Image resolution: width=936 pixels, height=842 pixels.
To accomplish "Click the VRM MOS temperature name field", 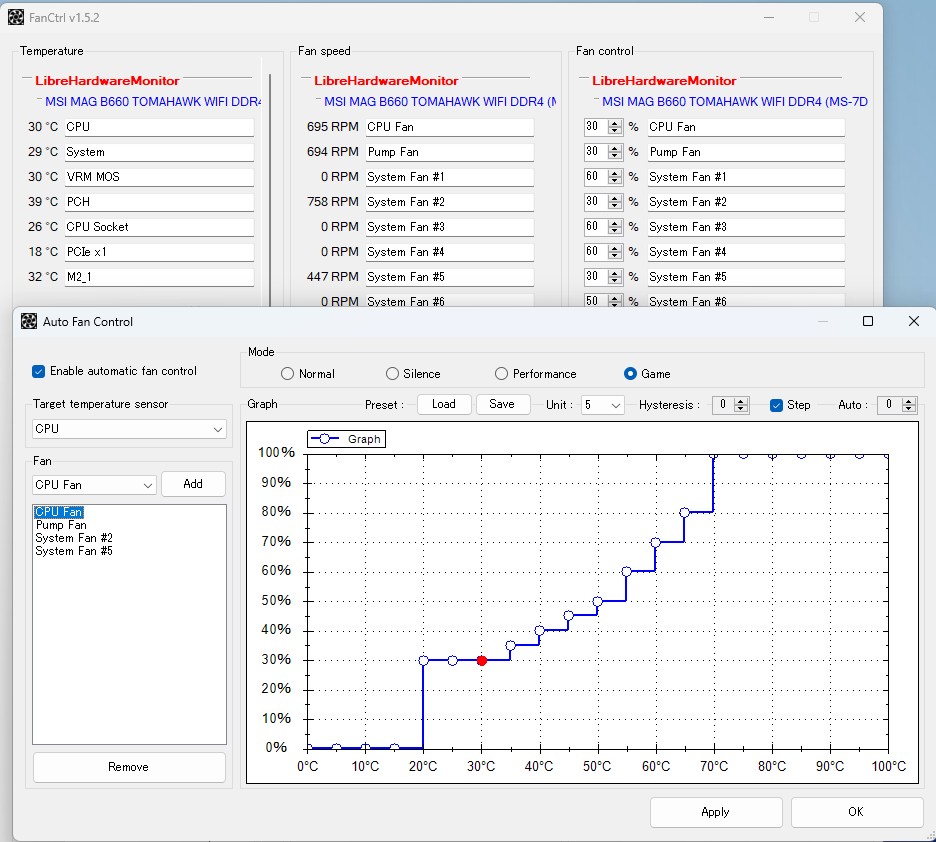I will click(159, 177).
